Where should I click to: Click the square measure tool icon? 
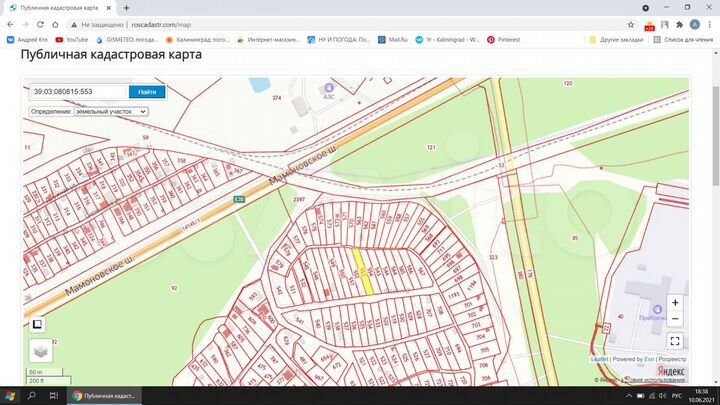(36, 324)
